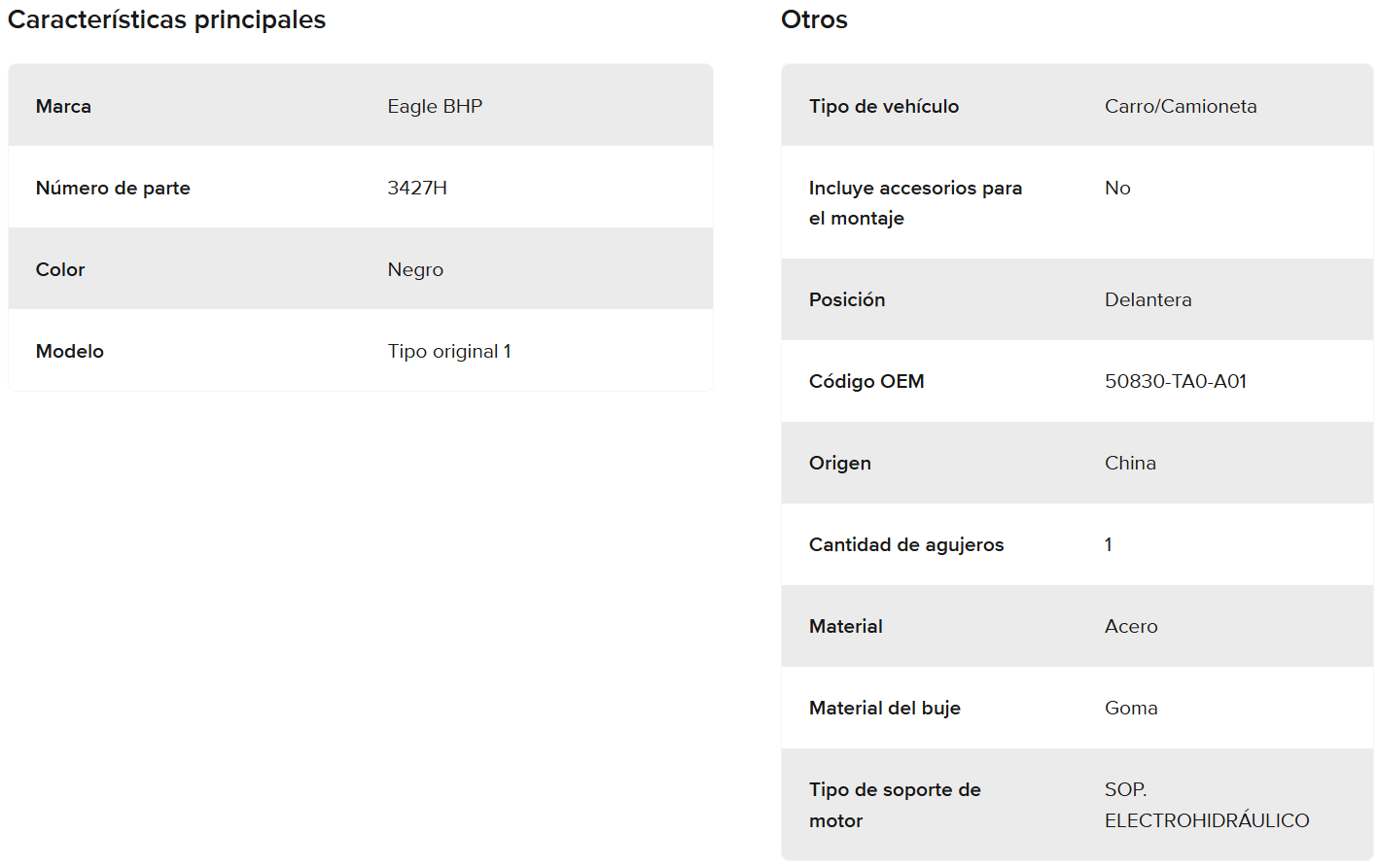This screenshot has width=1378, height=868.
Task: Click the Número de parte label
Action: coord(113,188)
